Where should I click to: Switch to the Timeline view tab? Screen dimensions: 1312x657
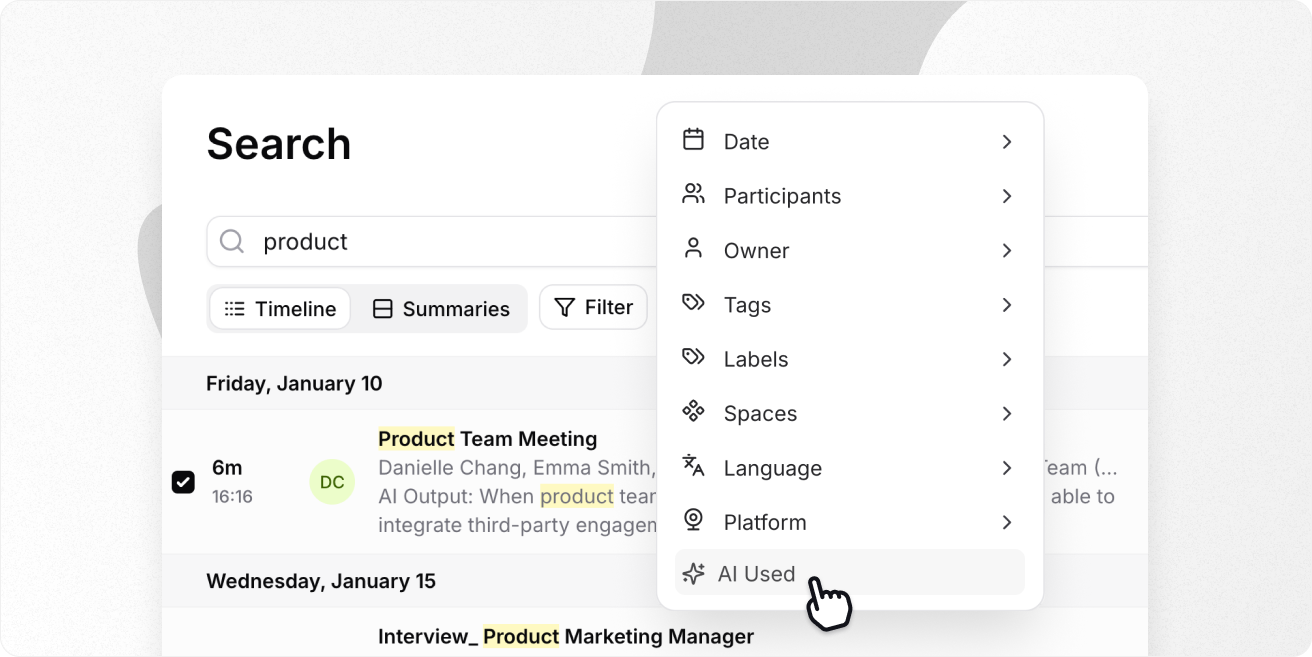pyautogui.click(x=280, y=309)
